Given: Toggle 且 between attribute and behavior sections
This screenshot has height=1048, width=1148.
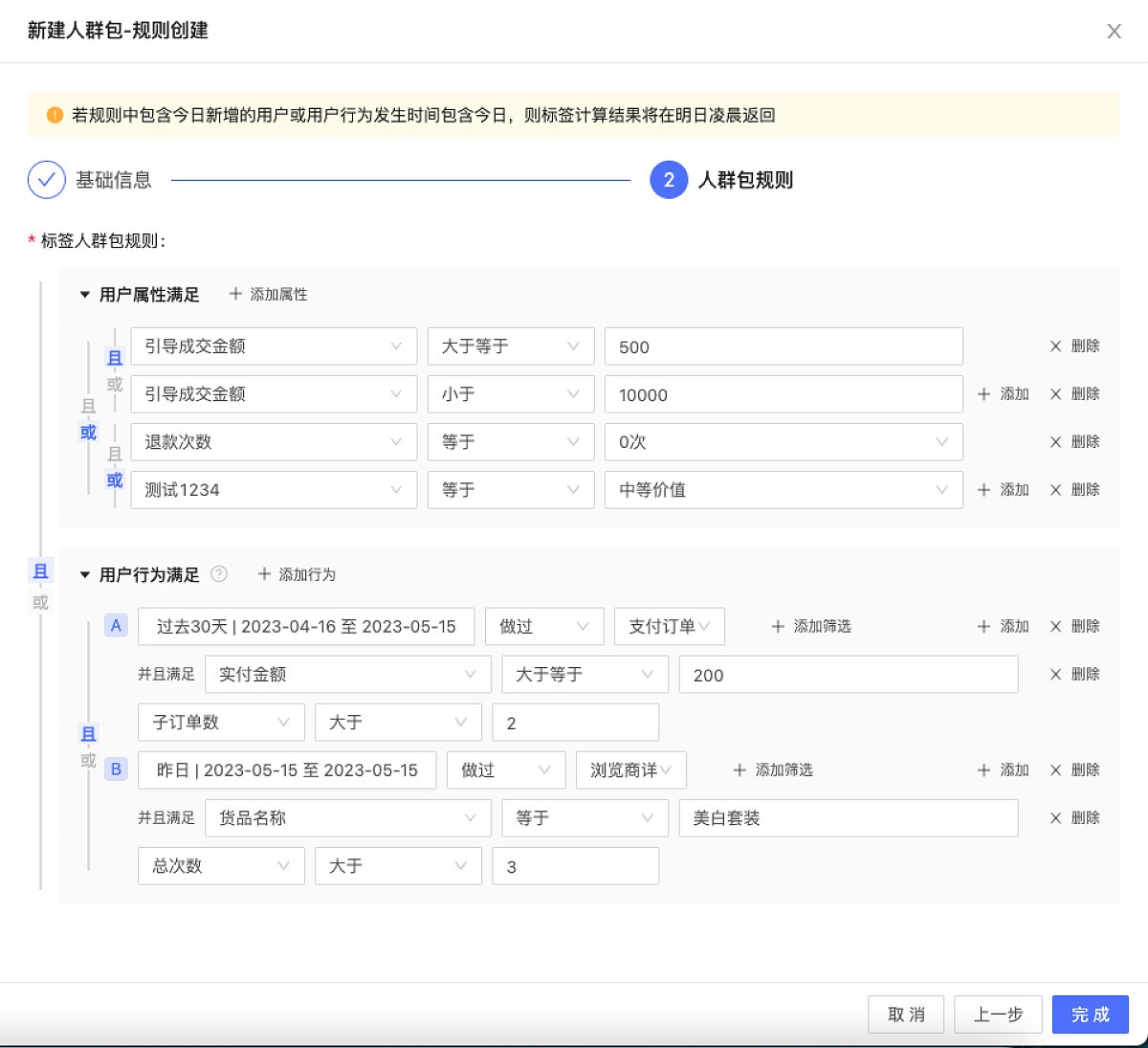Looking at the screenshot, I should point(40,571).
